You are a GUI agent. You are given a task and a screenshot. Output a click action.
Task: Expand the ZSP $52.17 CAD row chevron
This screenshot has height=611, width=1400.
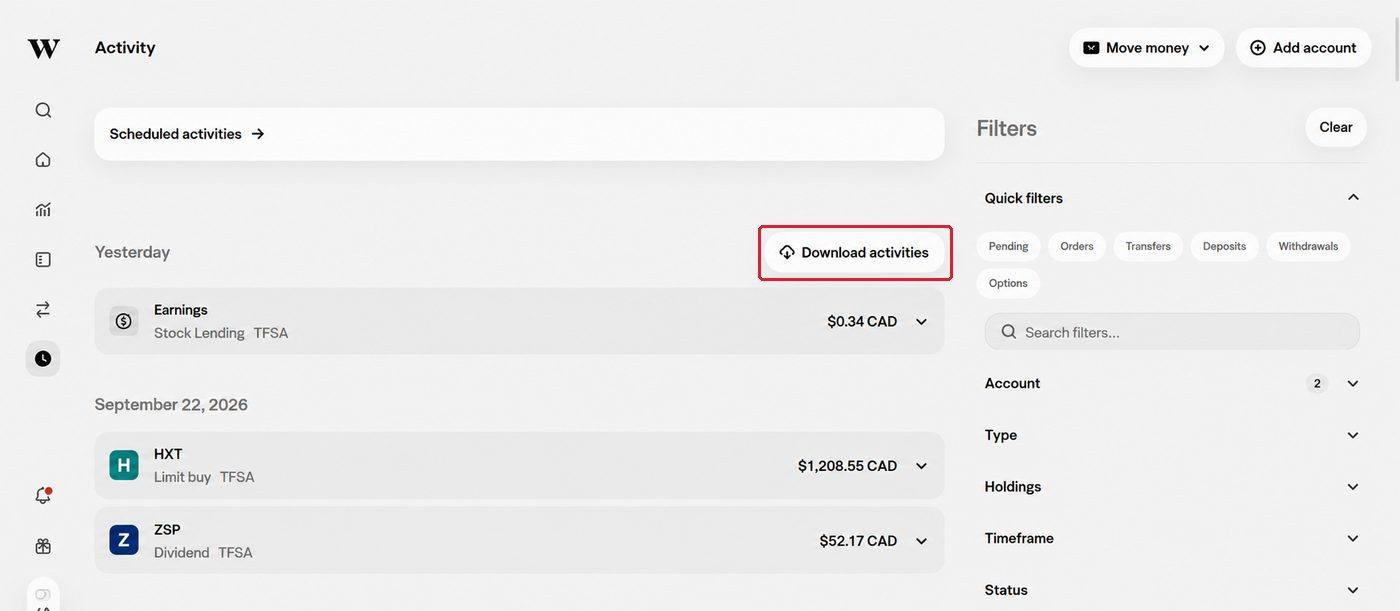point(921,541)
